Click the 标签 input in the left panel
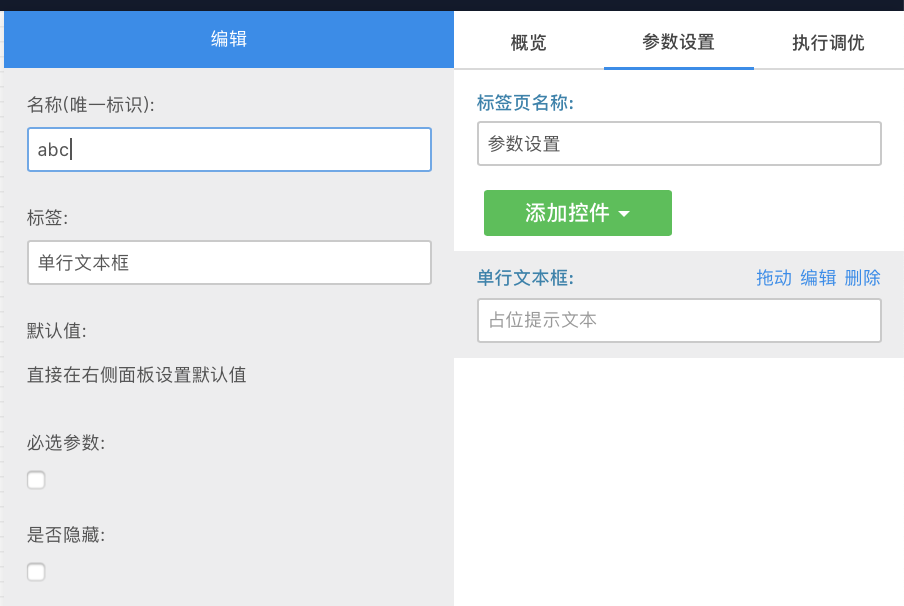This screenshot has width=904, height=606. click(x=229, y=263)
